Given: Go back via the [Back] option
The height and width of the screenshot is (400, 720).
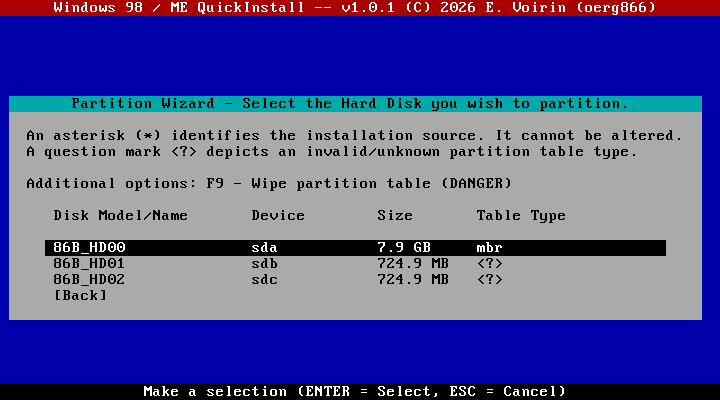Looking at the screenshot, I should click(80, 295).
